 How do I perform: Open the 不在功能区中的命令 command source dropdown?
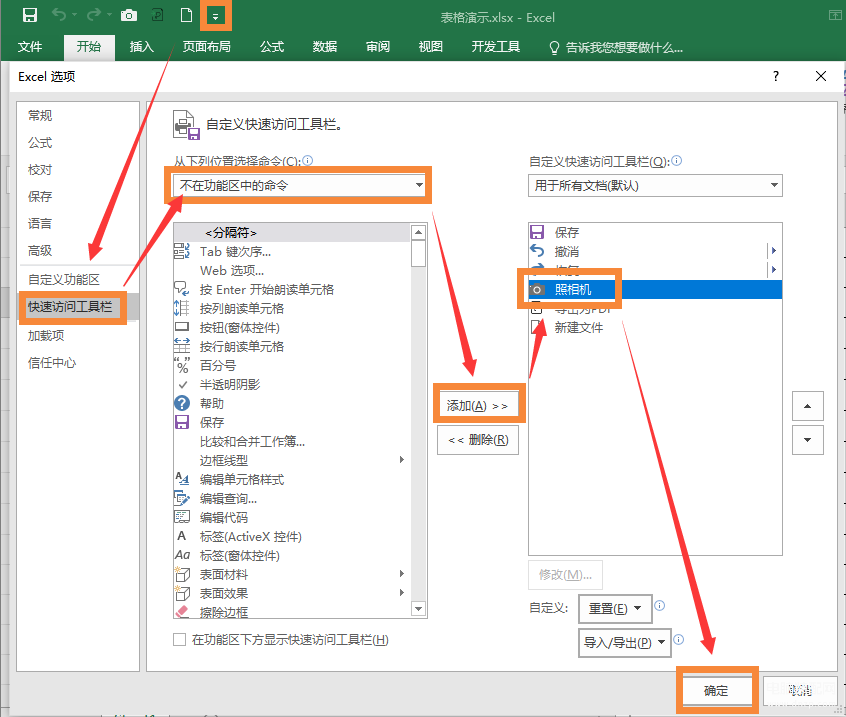coord(298,186)
